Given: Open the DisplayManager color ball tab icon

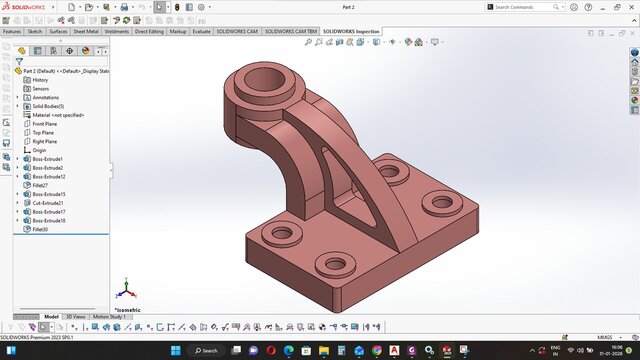Looking at the screenshot, I should [85, 51].
